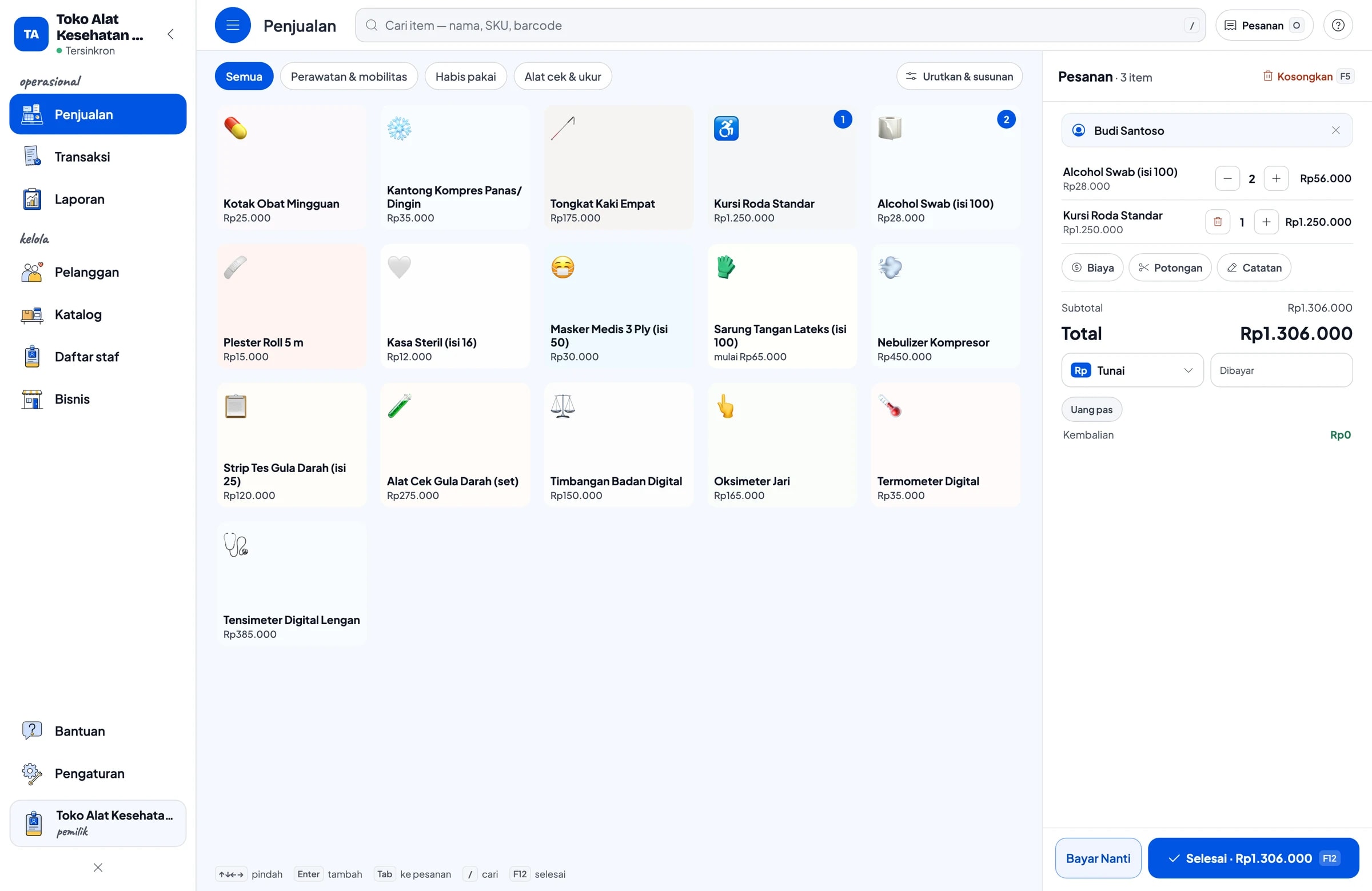This screenshot has width=1372, height=891.
Task: Delete Kursi Roda Standar from order
Action: [1218, 222]
